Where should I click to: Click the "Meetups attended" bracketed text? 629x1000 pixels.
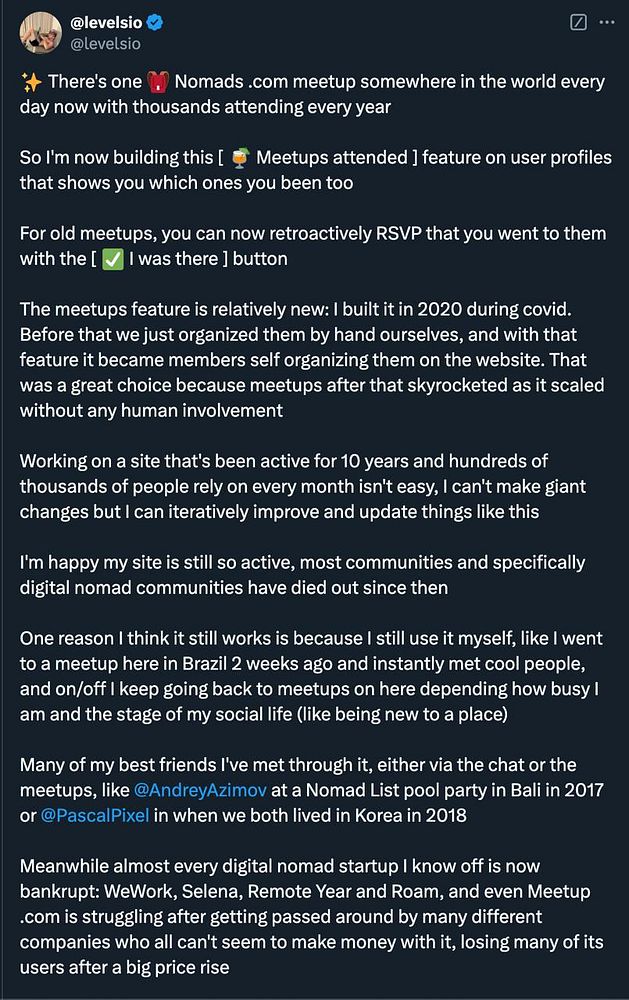tap(332, 158)
